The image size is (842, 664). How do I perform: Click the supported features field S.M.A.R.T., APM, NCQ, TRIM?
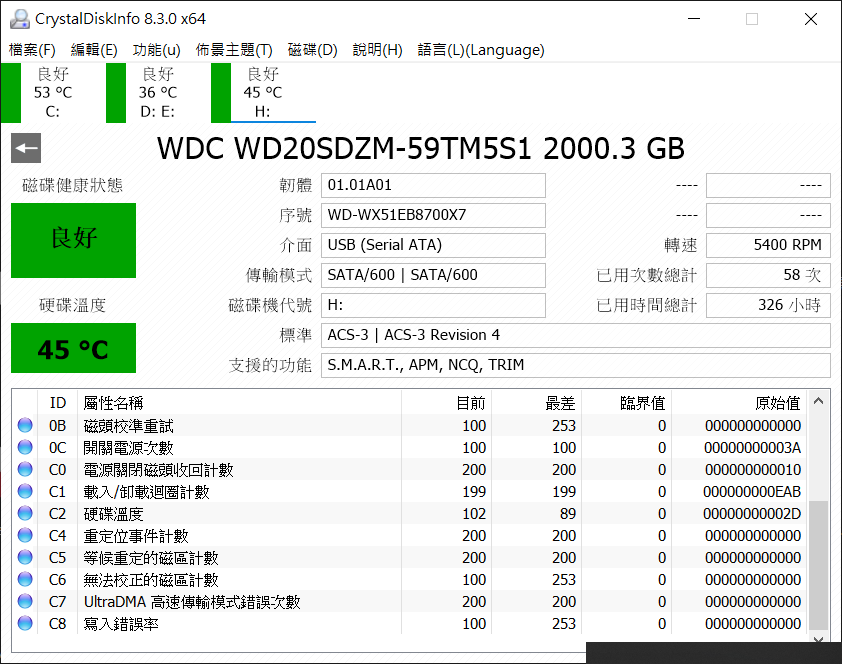click(x=576, y=366)
